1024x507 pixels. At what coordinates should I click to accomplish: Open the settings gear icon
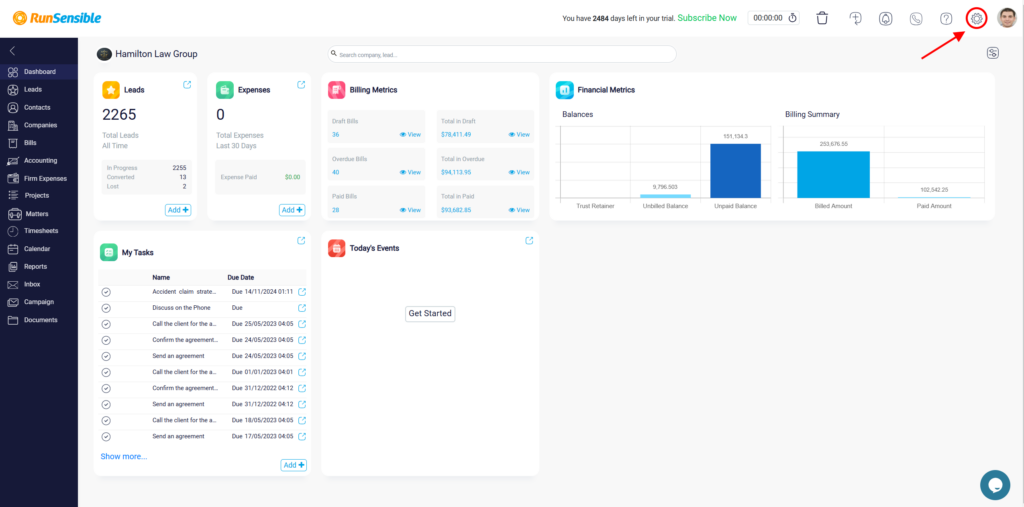(977, 18)
